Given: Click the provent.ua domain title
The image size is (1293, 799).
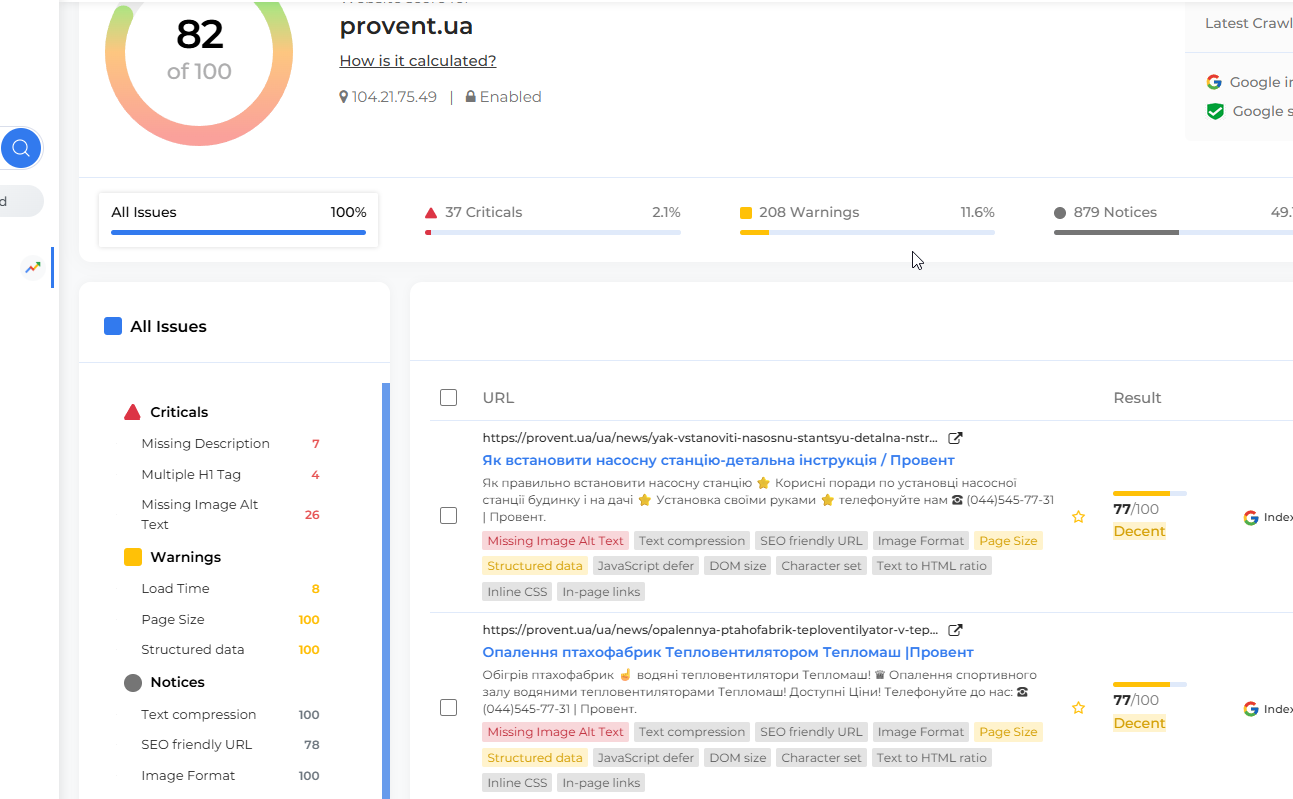Looking at the screenshot, I should 406,26.
